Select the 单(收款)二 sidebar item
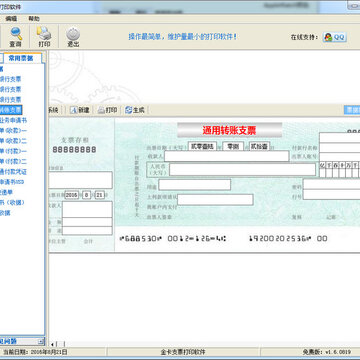 13,141
